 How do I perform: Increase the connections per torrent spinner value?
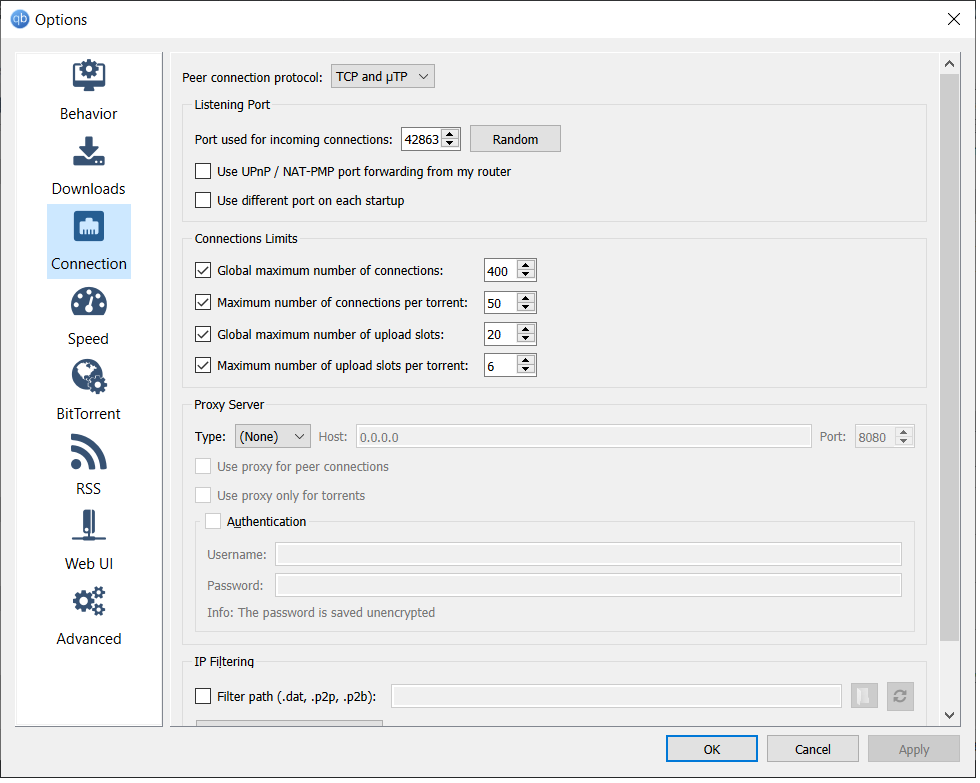tap(526, 297)
